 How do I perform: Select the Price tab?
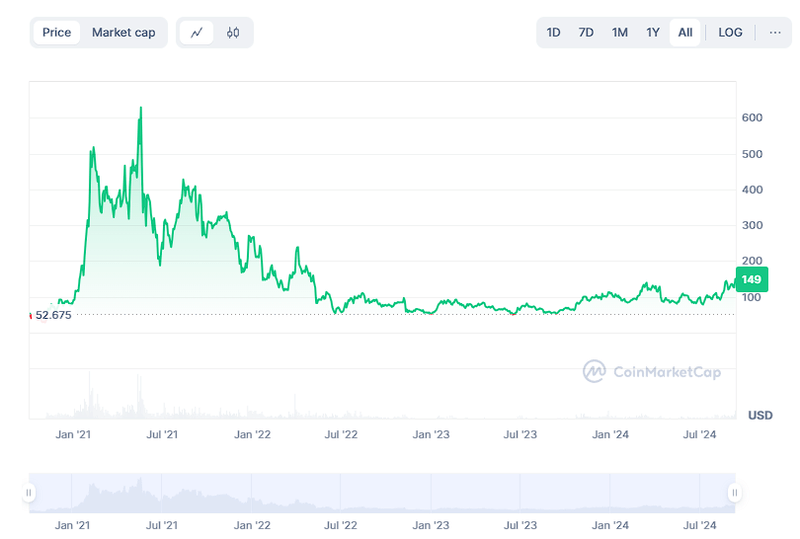coord(57,32)
